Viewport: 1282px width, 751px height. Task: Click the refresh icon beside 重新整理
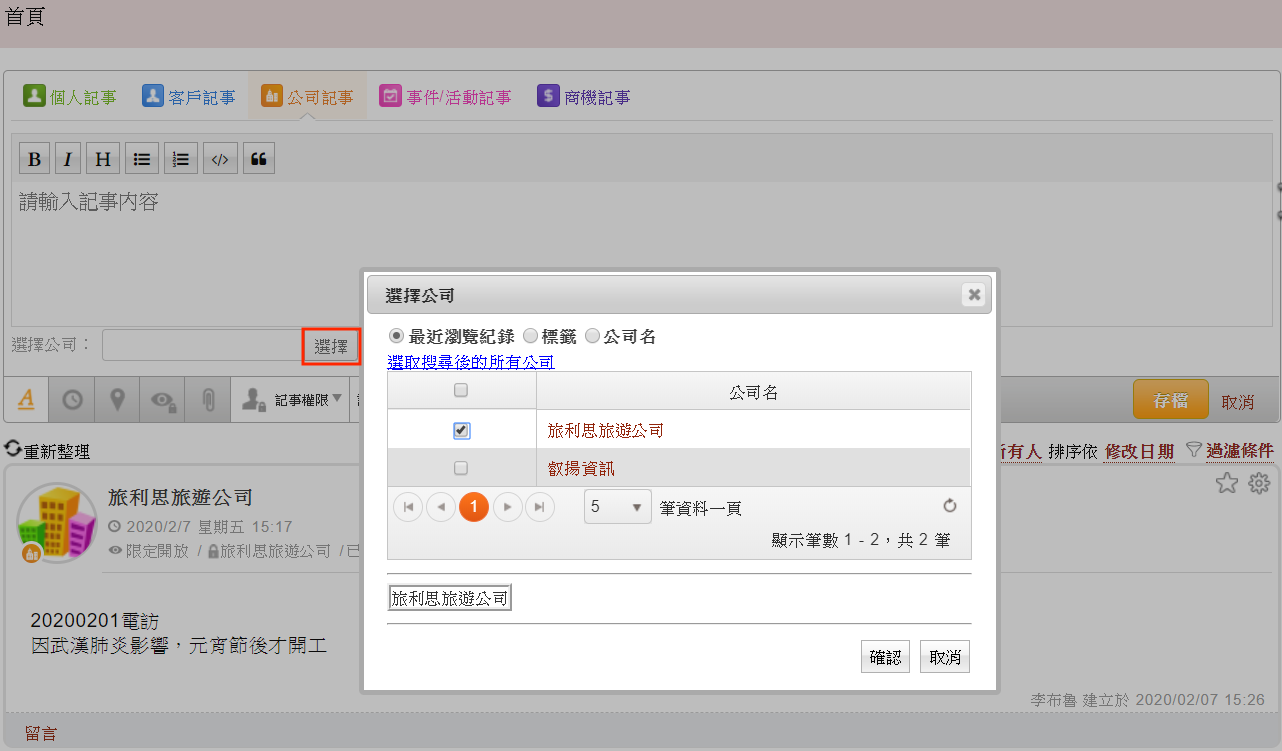tap(13, 451)
